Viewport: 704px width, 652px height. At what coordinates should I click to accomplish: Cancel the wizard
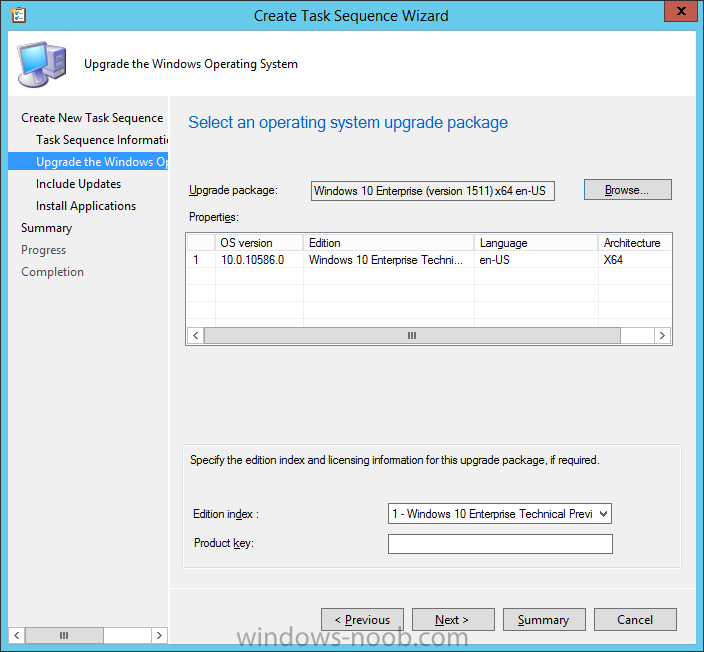635,620
